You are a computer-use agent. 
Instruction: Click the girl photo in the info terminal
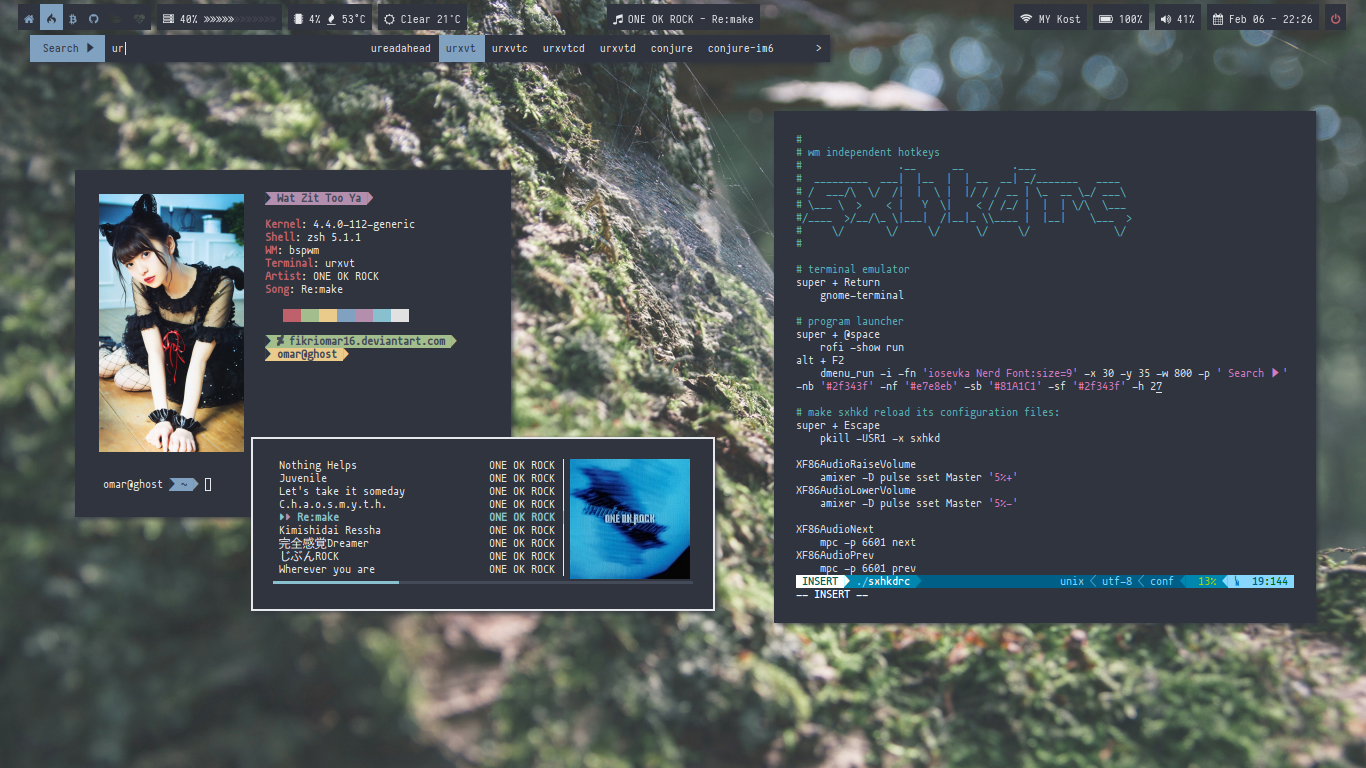[171, 323]
